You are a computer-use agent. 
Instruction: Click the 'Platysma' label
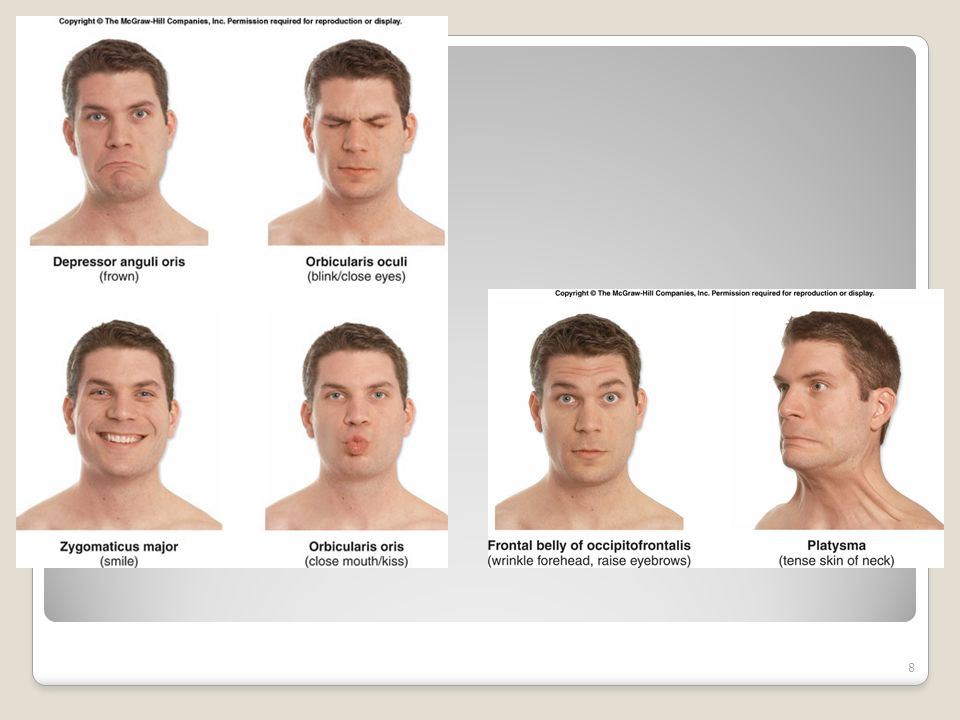pyautogui.click(x=836, y=545)
